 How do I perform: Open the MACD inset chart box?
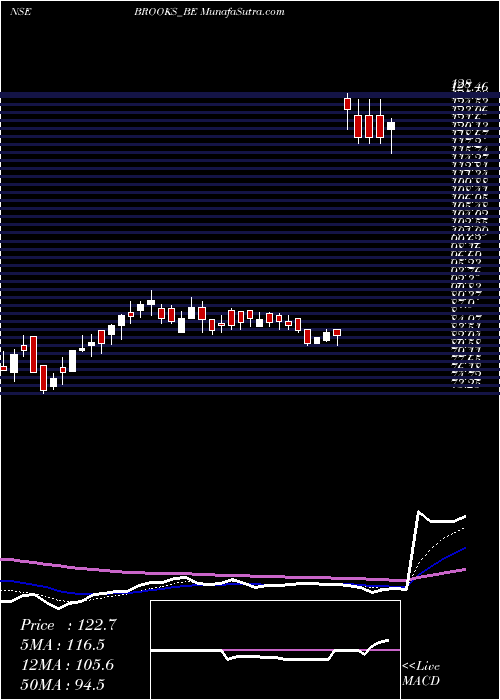pyautogui.click(x=275, y=650)
